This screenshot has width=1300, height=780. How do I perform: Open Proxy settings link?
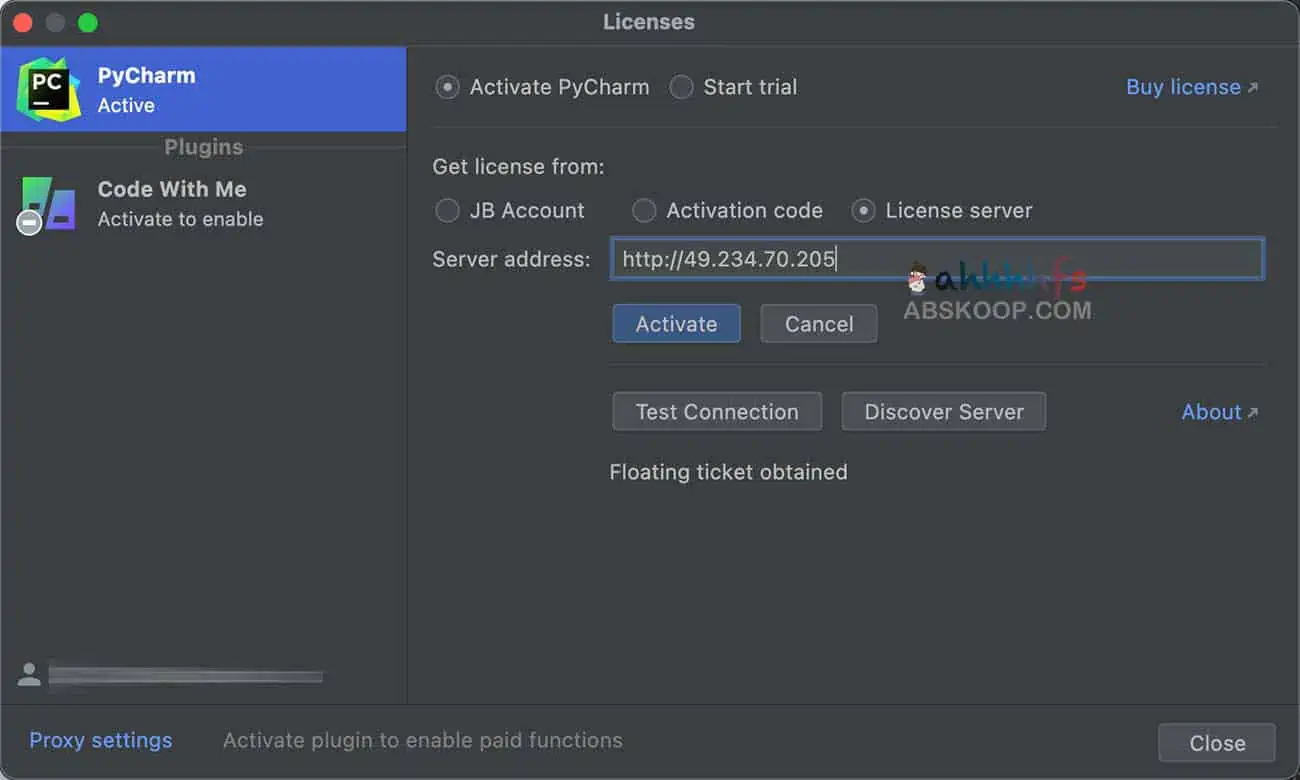pos(101,741)
